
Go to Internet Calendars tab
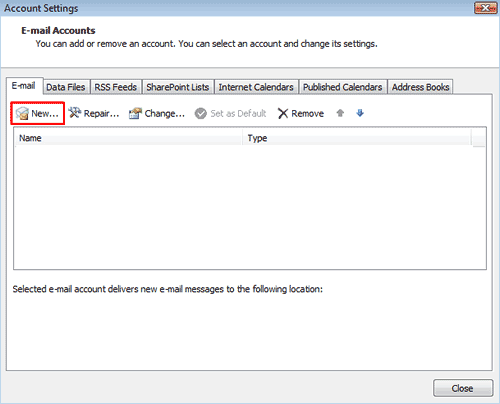point(256,87)
